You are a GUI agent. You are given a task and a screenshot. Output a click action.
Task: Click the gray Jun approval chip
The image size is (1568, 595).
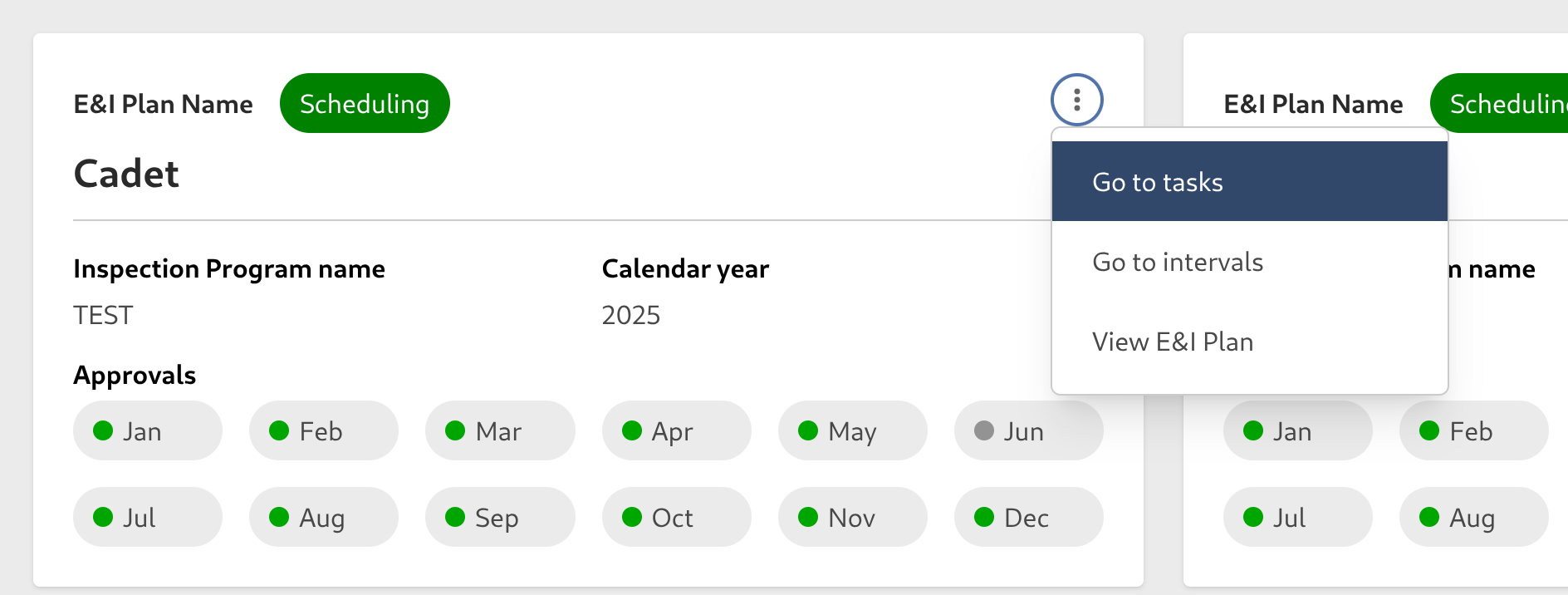1028,431
